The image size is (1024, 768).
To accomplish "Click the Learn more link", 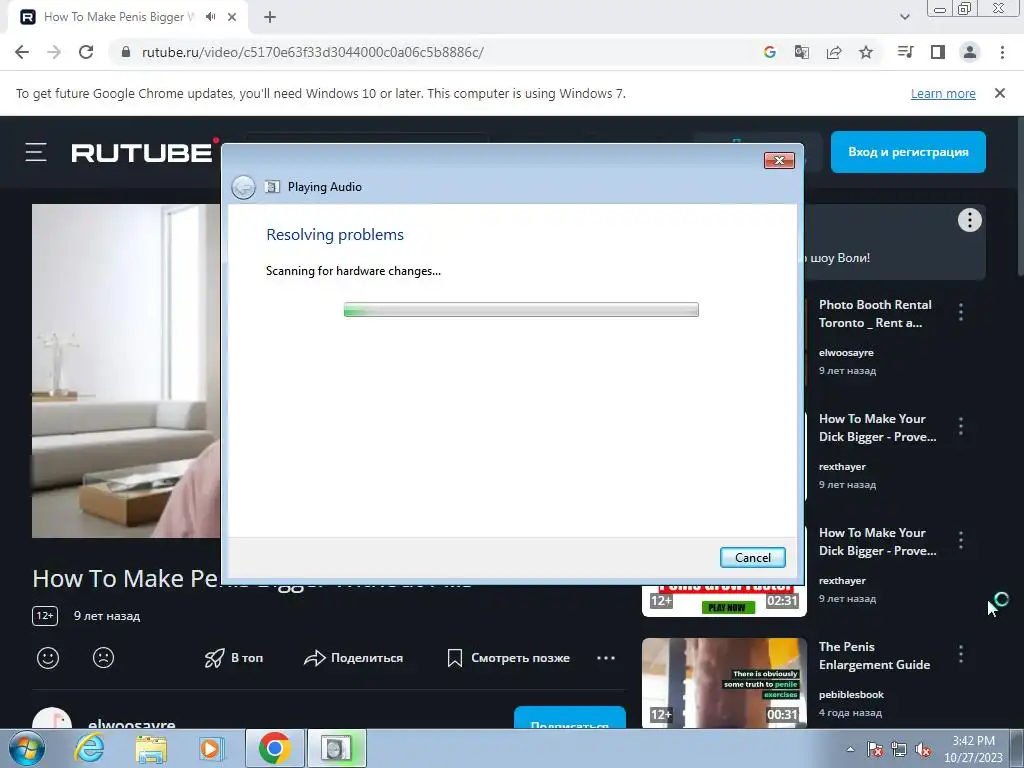I will tap(943, 93).
